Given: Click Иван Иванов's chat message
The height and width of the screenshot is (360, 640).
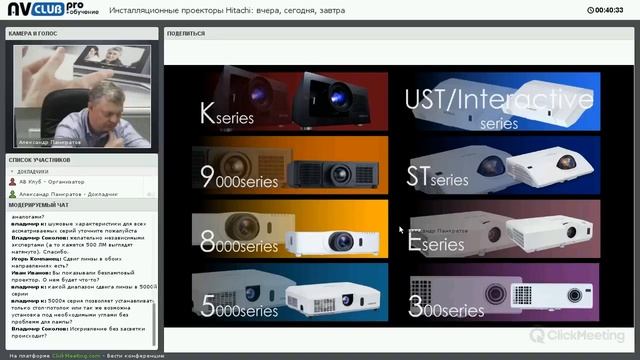Looking at the screenshot, I should point(73,276).
